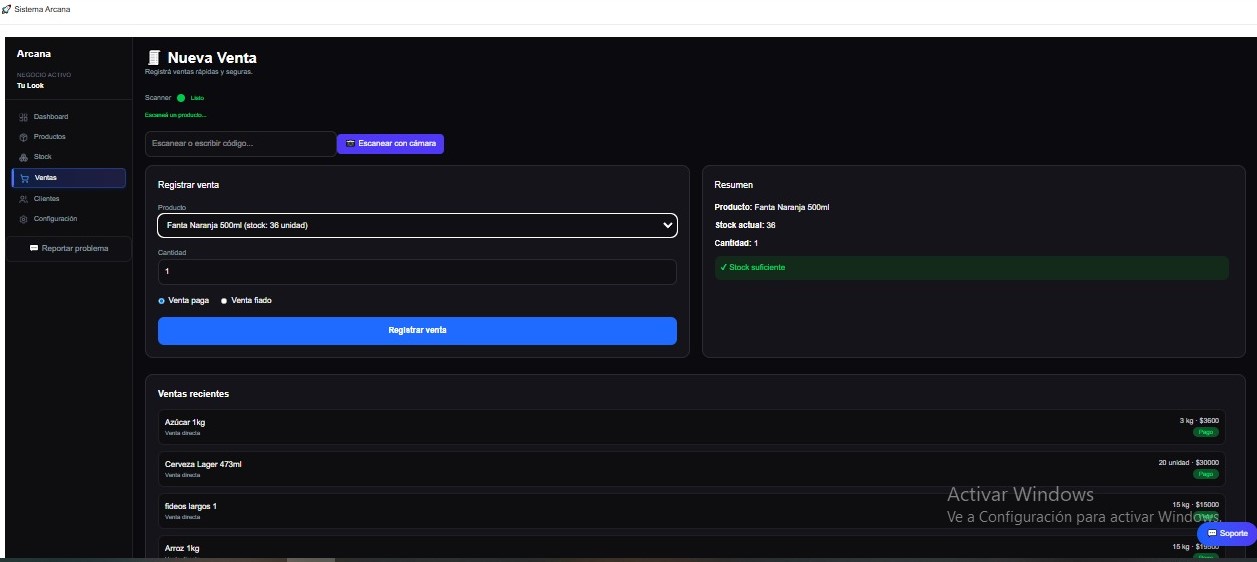Click Reportar problema in the sidebar

(x=69, y=248)
